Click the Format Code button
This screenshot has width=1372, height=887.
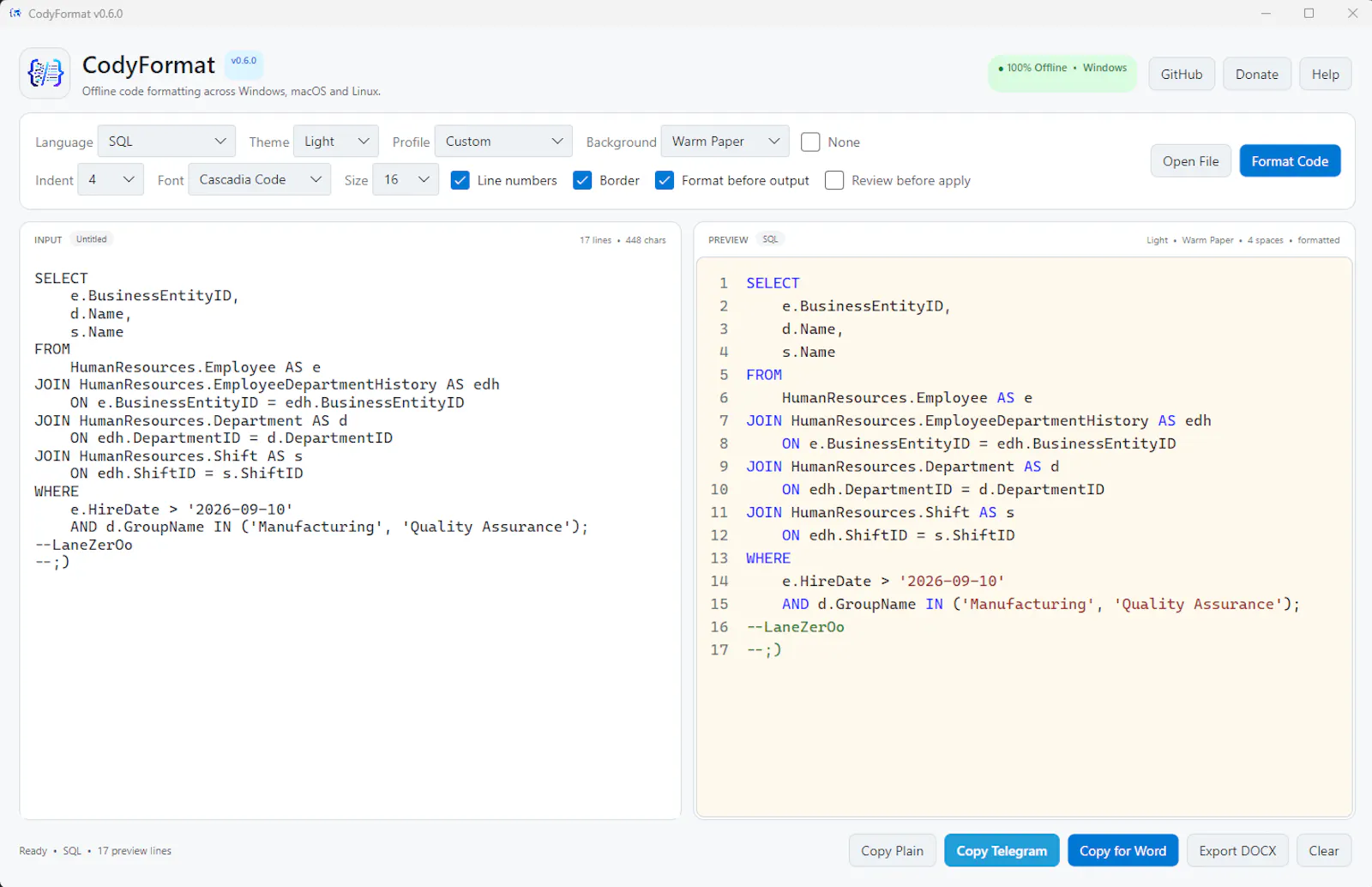coord(1290,160)
